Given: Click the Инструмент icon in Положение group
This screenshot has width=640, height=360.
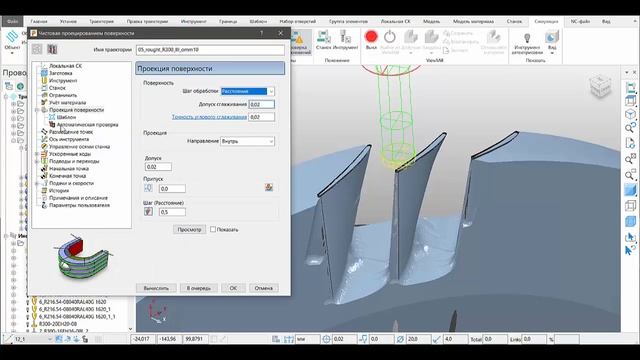Looking at the screenshot, I should click(345, 37).
